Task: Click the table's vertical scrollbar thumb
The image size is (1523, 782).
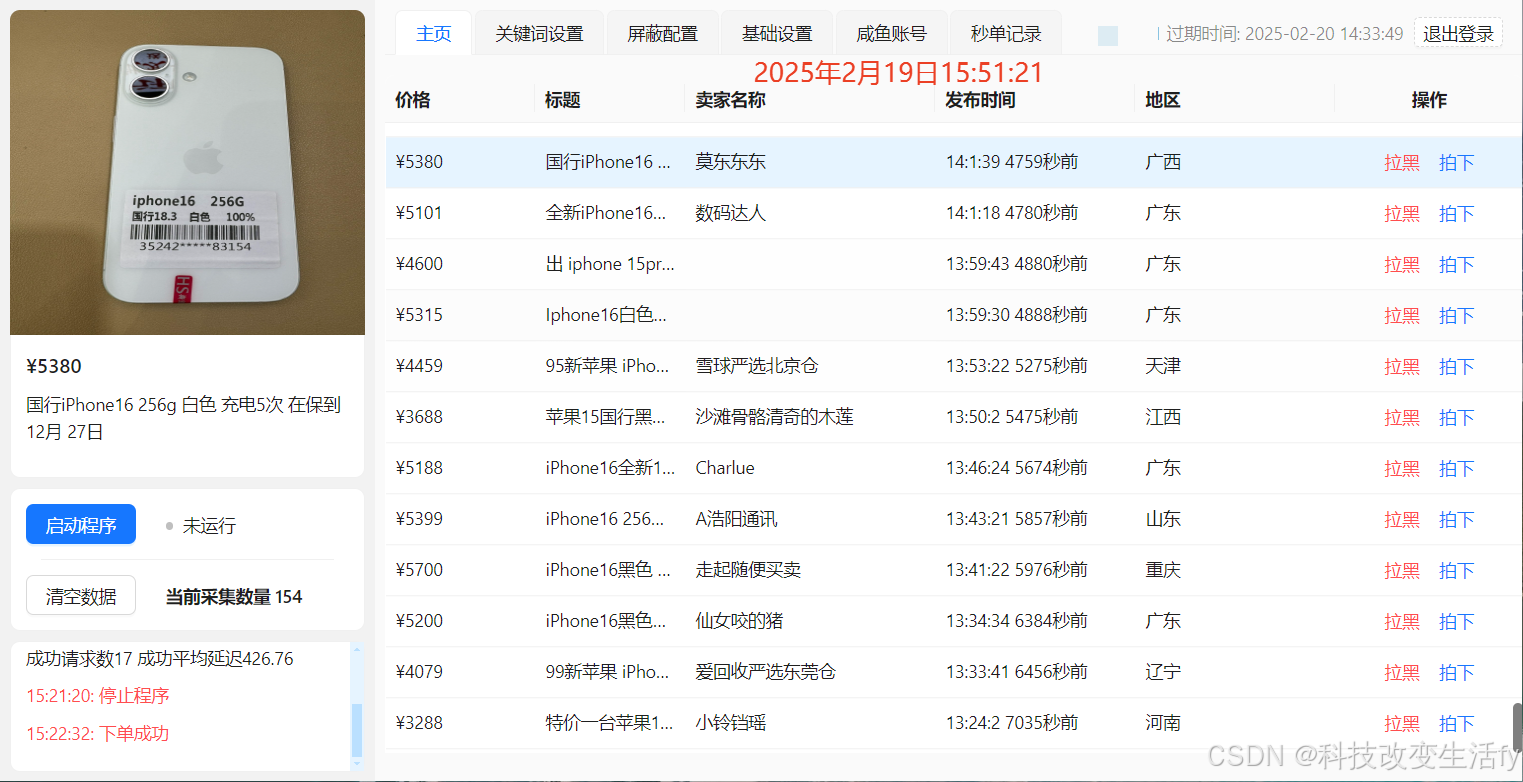Action: point(1517,727)
